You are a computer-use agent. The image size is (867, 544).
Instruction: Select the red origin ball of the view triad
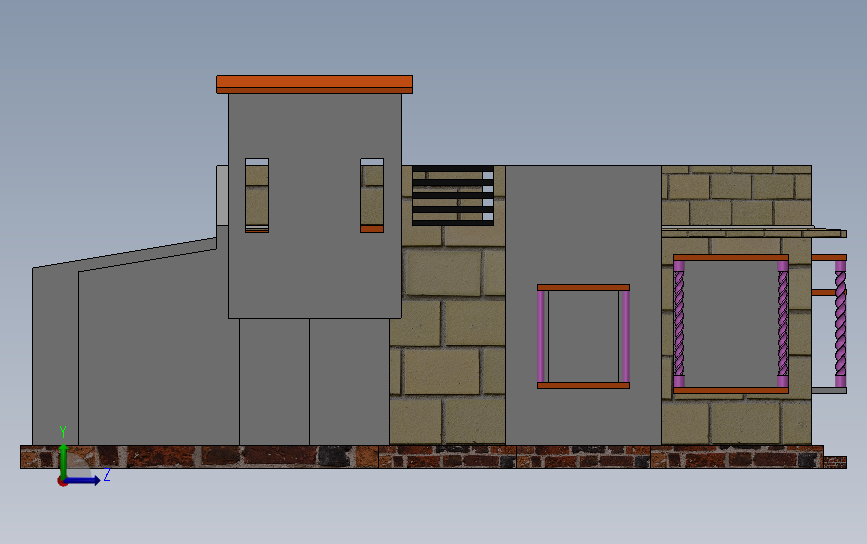click(x=62, y=482)
